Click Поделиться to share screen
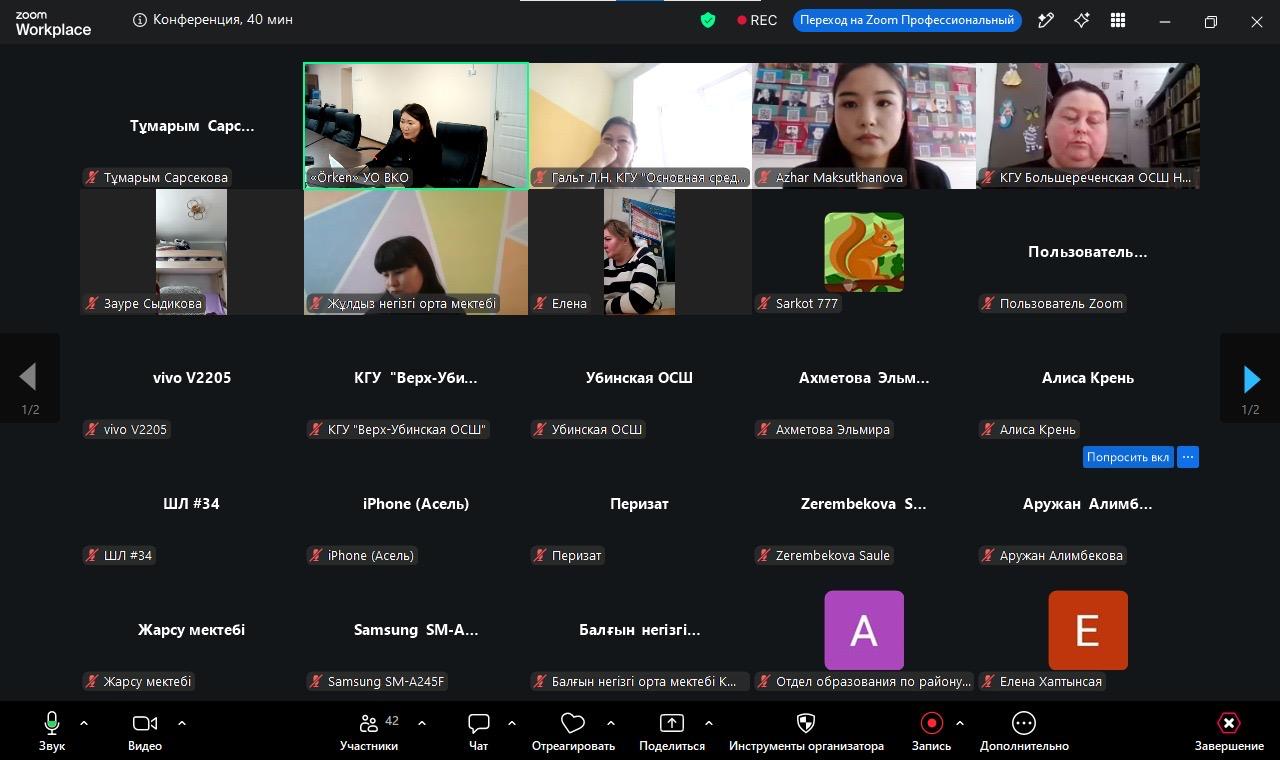Viewport: 1280px width, 760px height. pyautogui.click(x=672, y=731)
